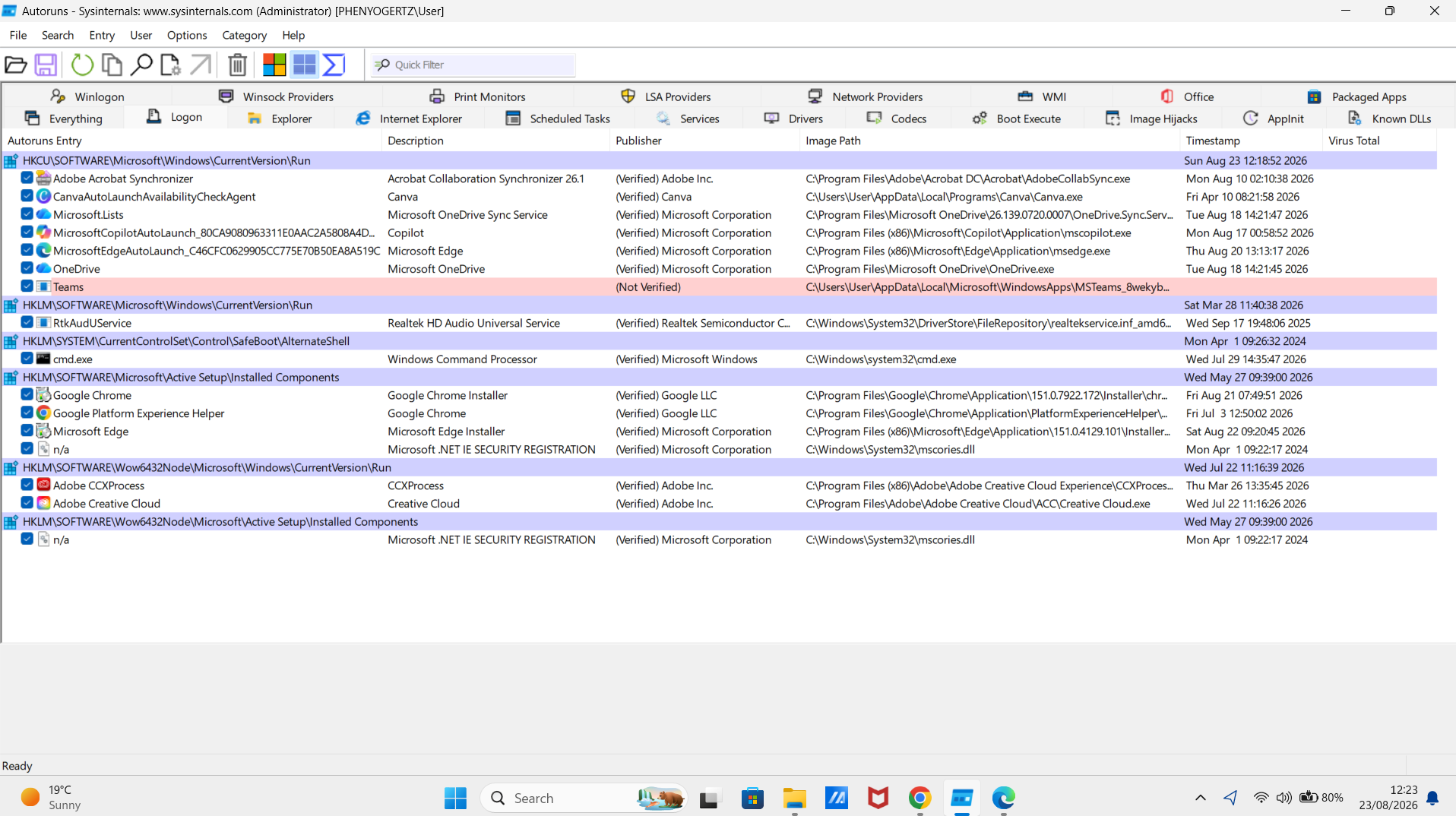Switch to the WMI tab
Viewport: 1456px width, 816px height.
pyautogui.click(x=1042, y=96)
